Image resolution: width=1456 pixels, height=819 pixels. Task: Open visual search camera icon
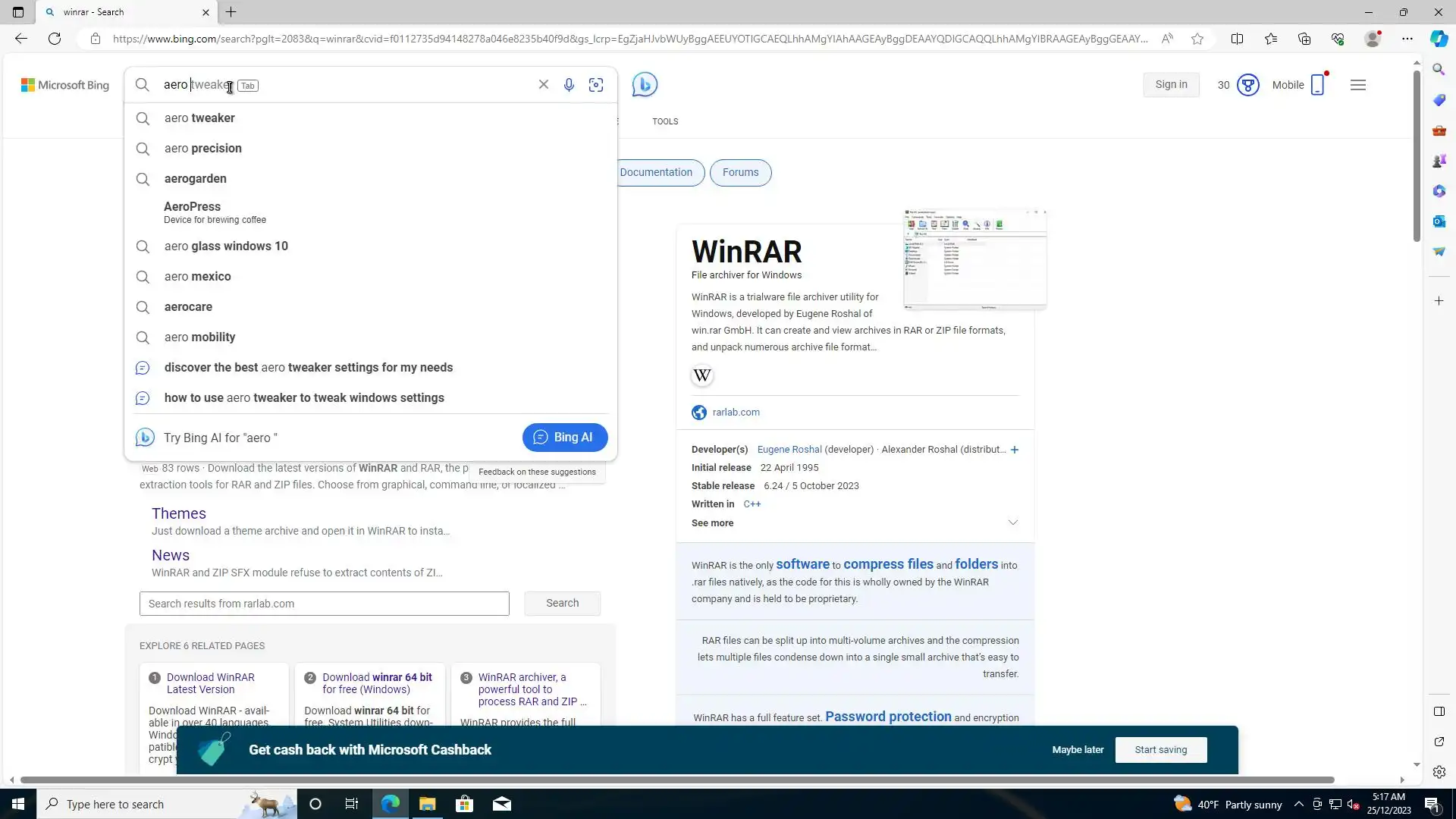pyautogui.click(x=596, y=85)
